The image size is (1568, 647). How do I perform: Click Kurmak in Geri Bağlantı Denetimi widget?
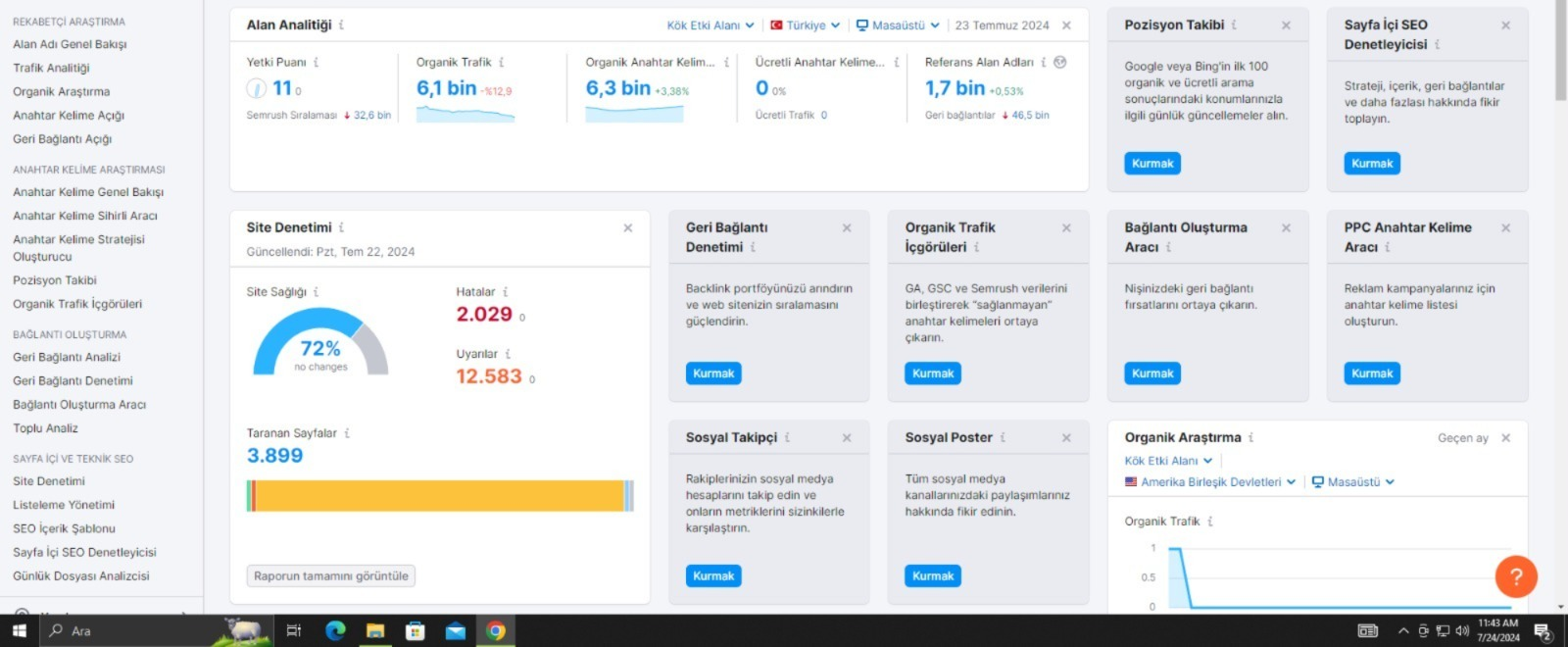pyautogui.click(x=713, y=373)
